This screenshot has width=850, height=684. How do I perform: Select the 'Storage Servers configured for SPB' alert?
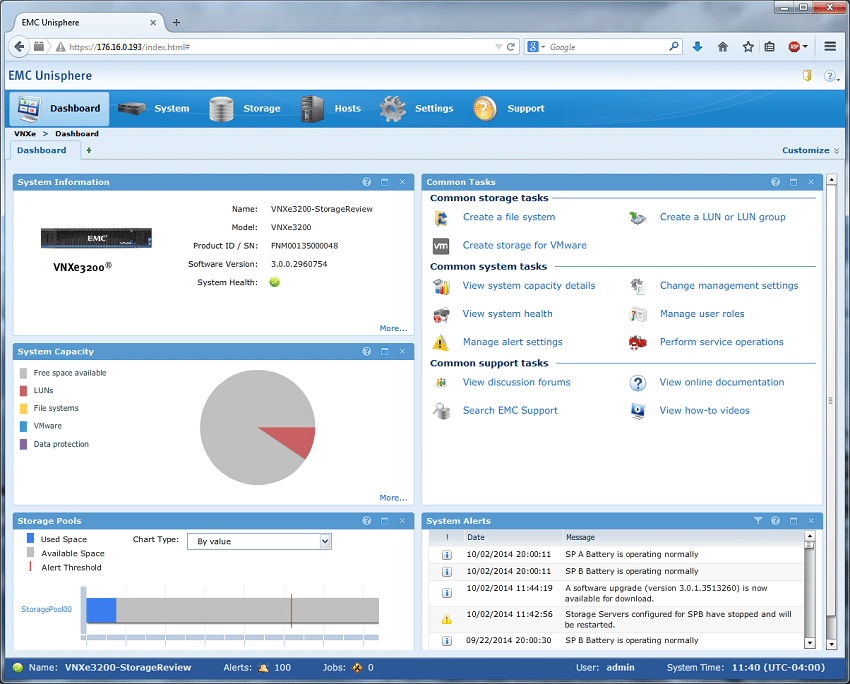point(617,620)
